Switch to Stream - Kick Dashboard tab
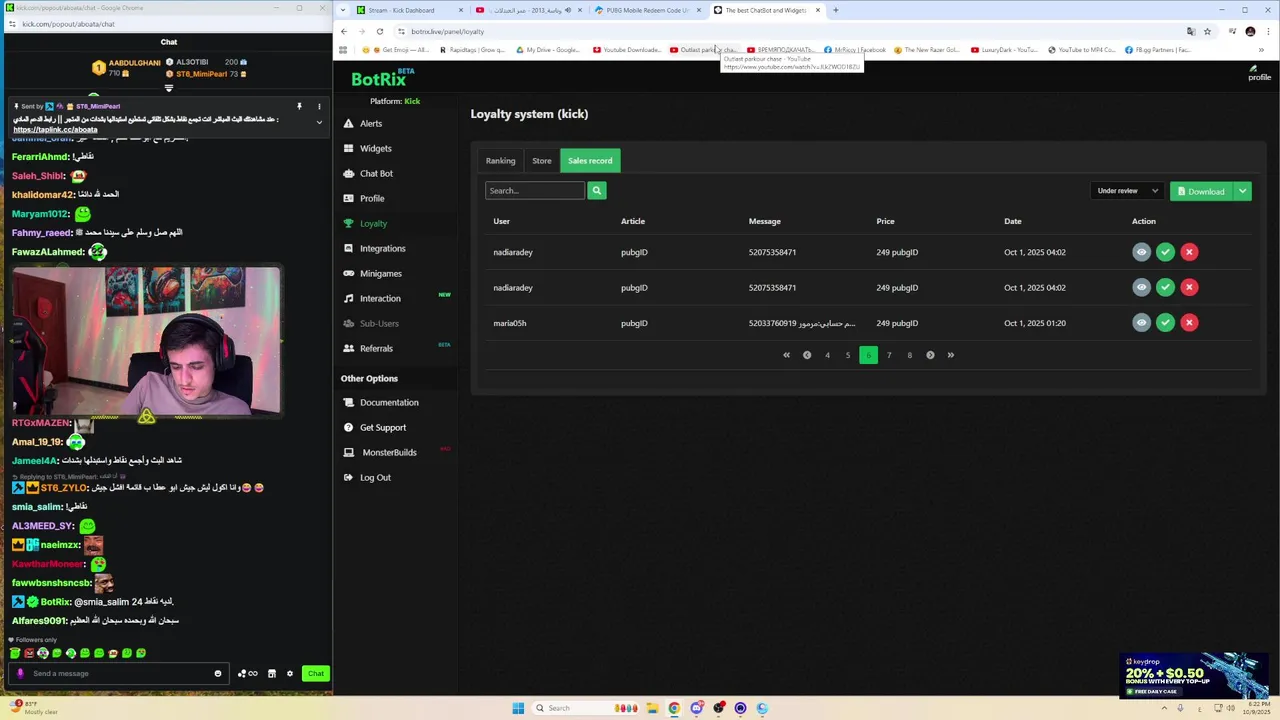 410,10
